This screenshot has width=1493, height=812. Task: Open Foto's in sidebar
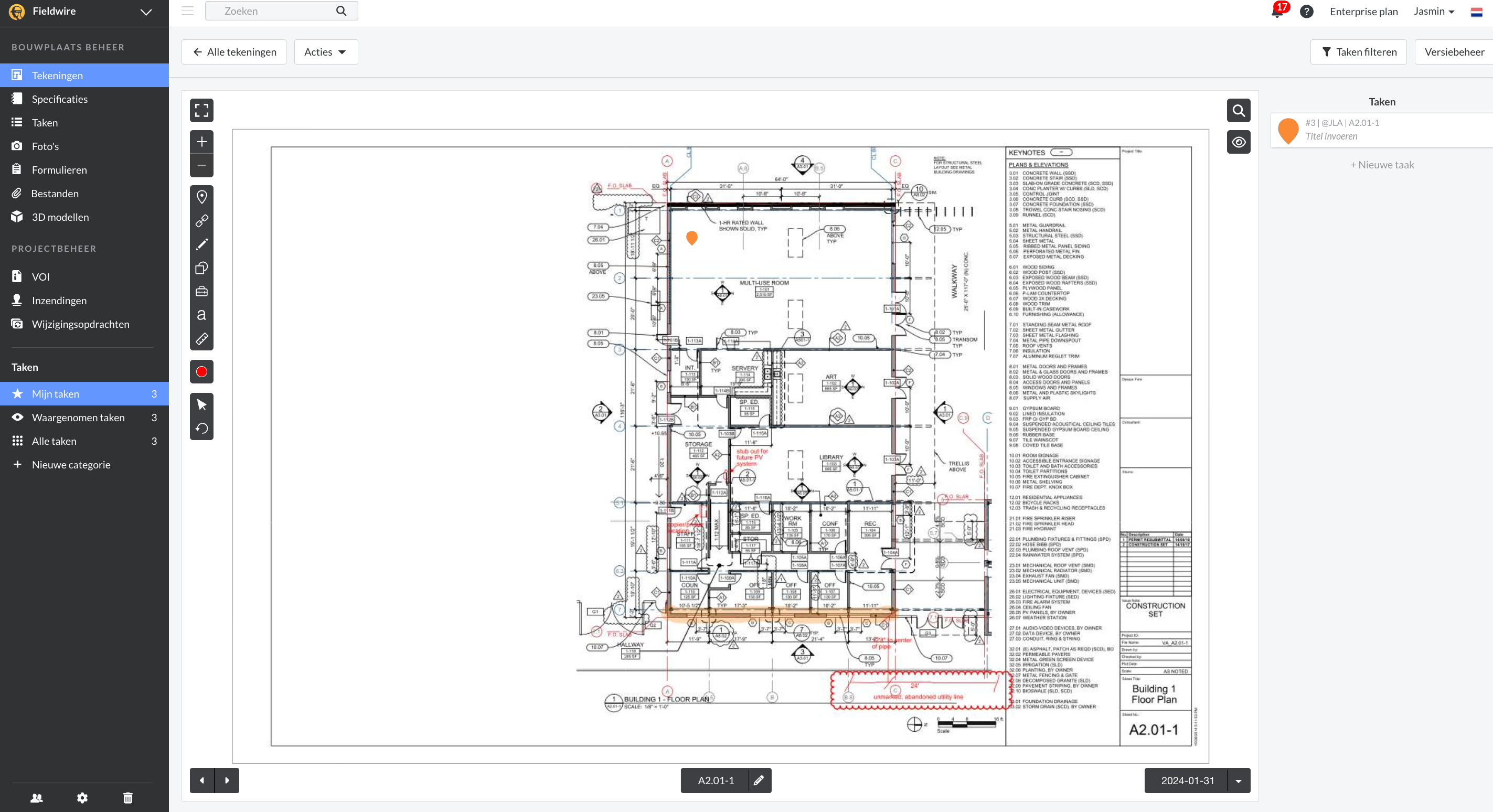tap(84, 146)
